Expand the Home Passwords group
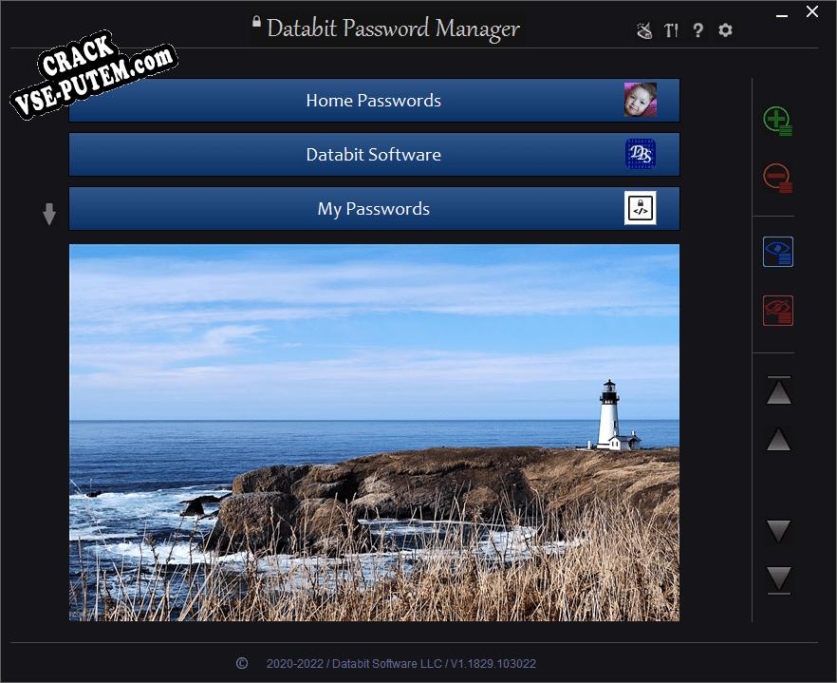Screen dimensions: 837x683 373,100
